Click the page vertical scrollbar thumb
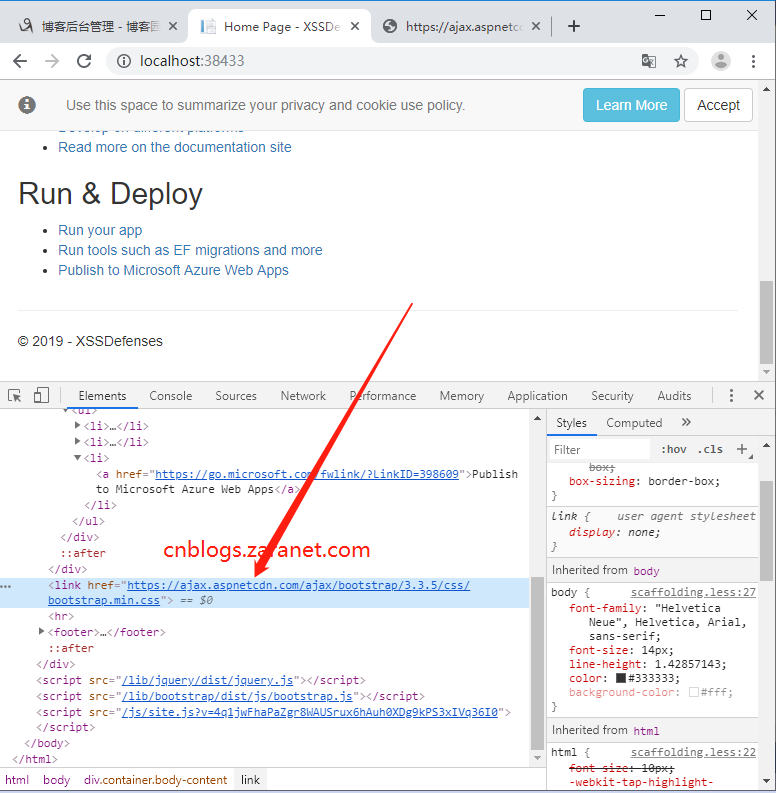 [766, 322]
